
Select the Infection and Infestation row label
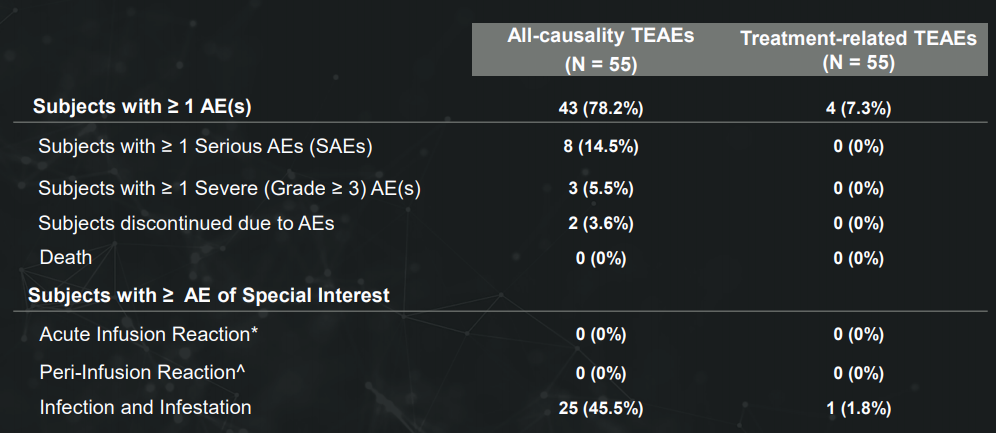(145, 407)
